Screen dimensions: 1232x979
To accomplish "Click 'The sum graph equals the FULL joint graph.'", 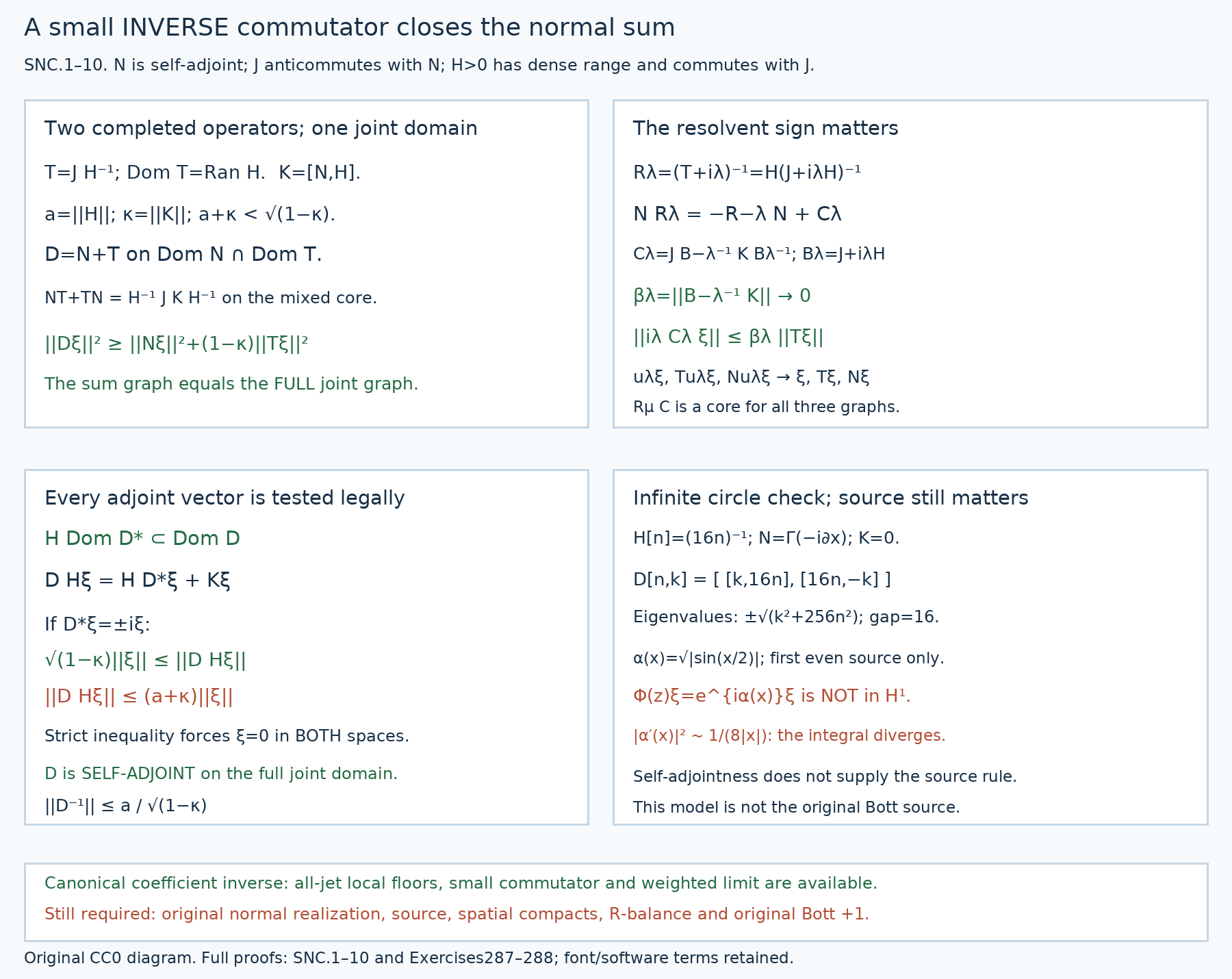I will (231, 384).
